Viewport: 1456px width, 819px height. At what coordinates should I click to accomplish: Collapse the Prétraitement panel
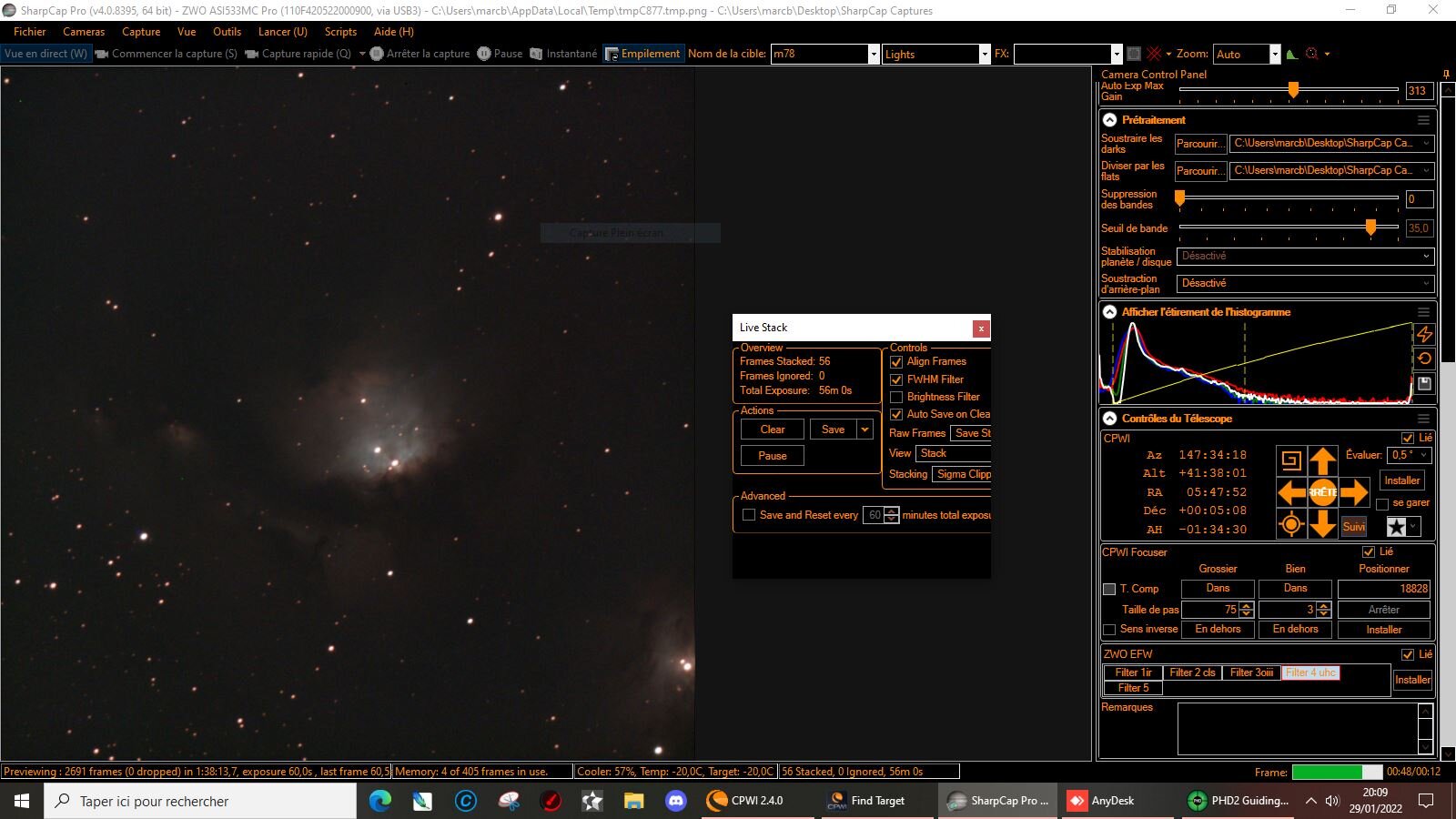click(x=1109, y=120)
